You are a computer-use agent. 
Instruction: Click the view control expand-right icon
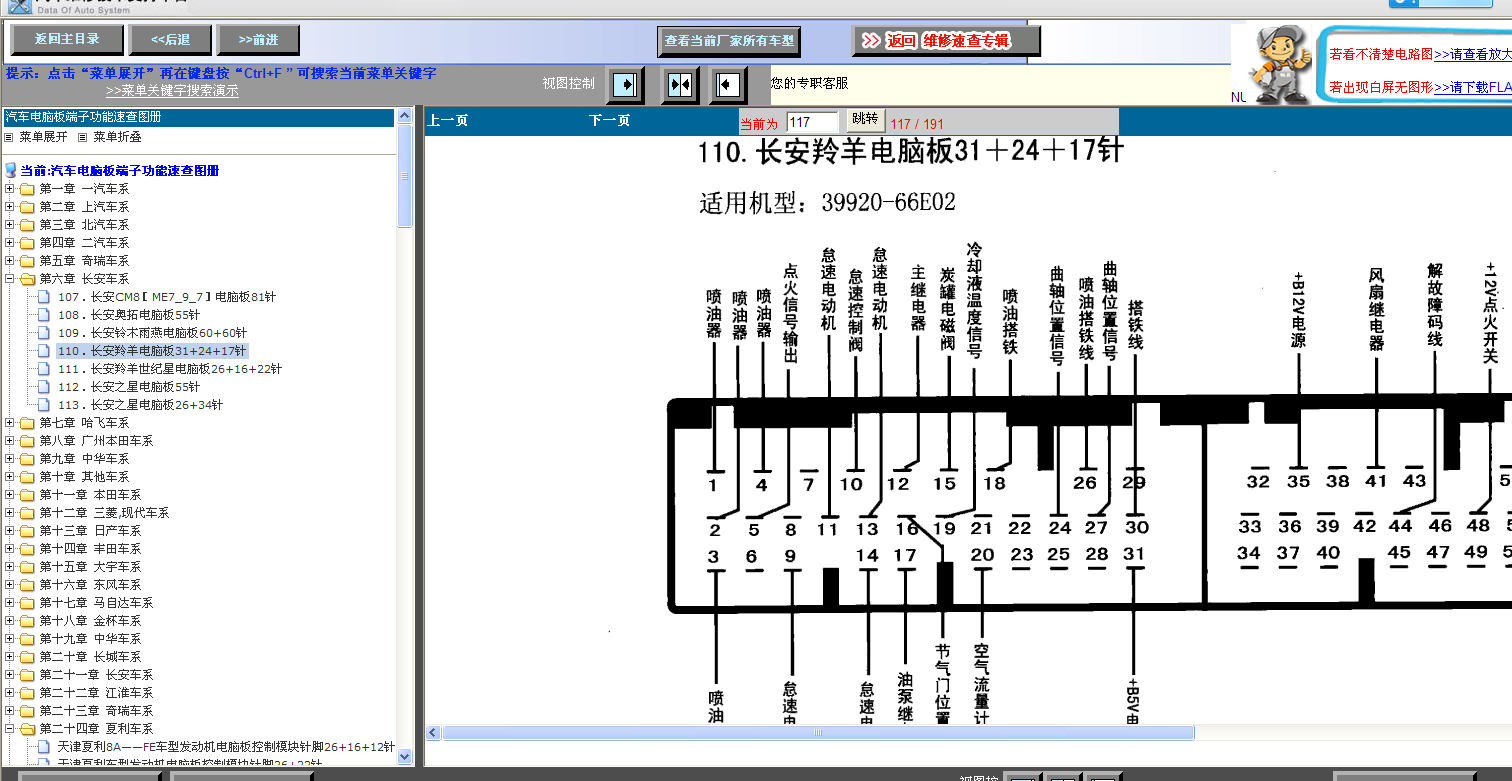(626, 85)
